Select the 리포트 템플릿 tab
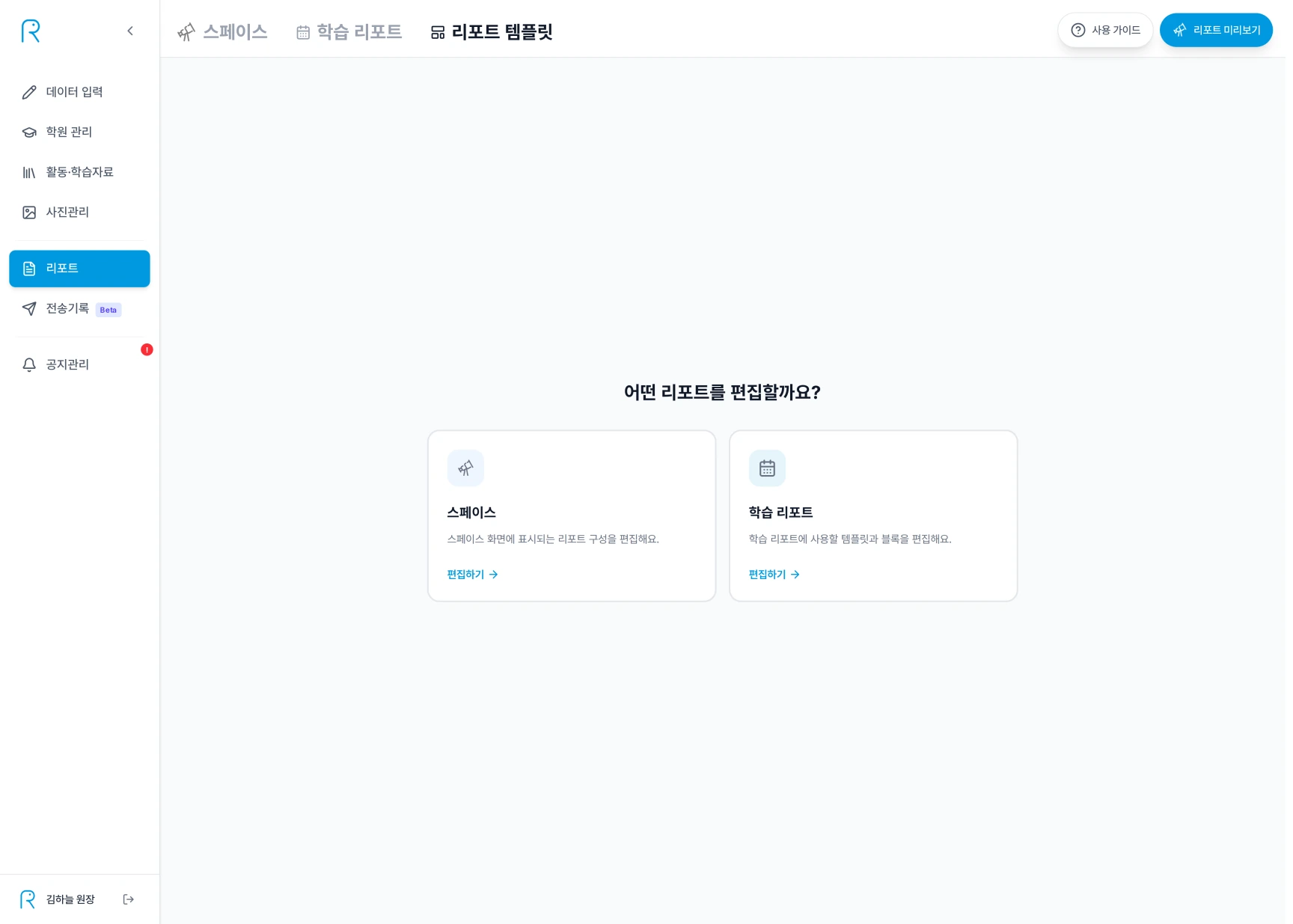 tap(492, 31)
